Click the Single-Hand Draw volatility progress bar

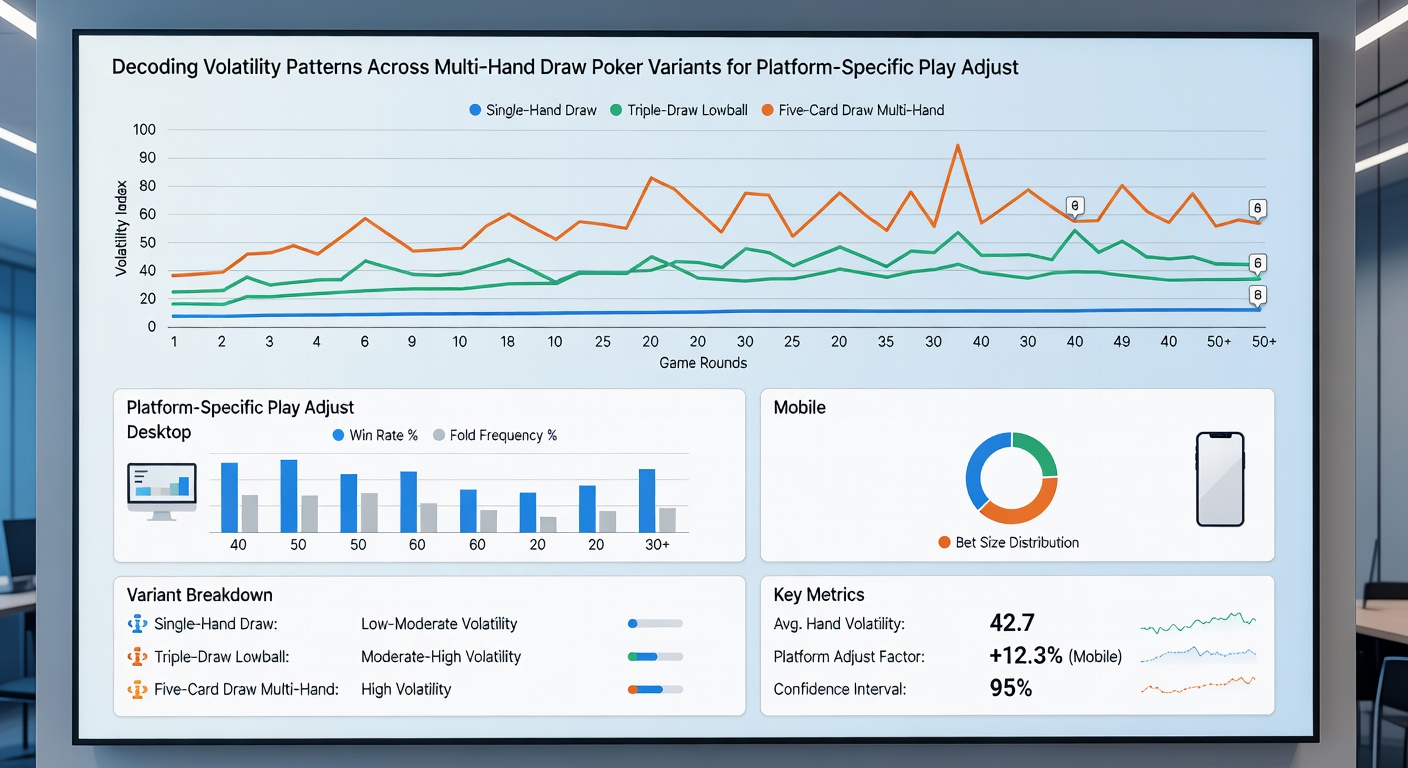pos(655,624)
